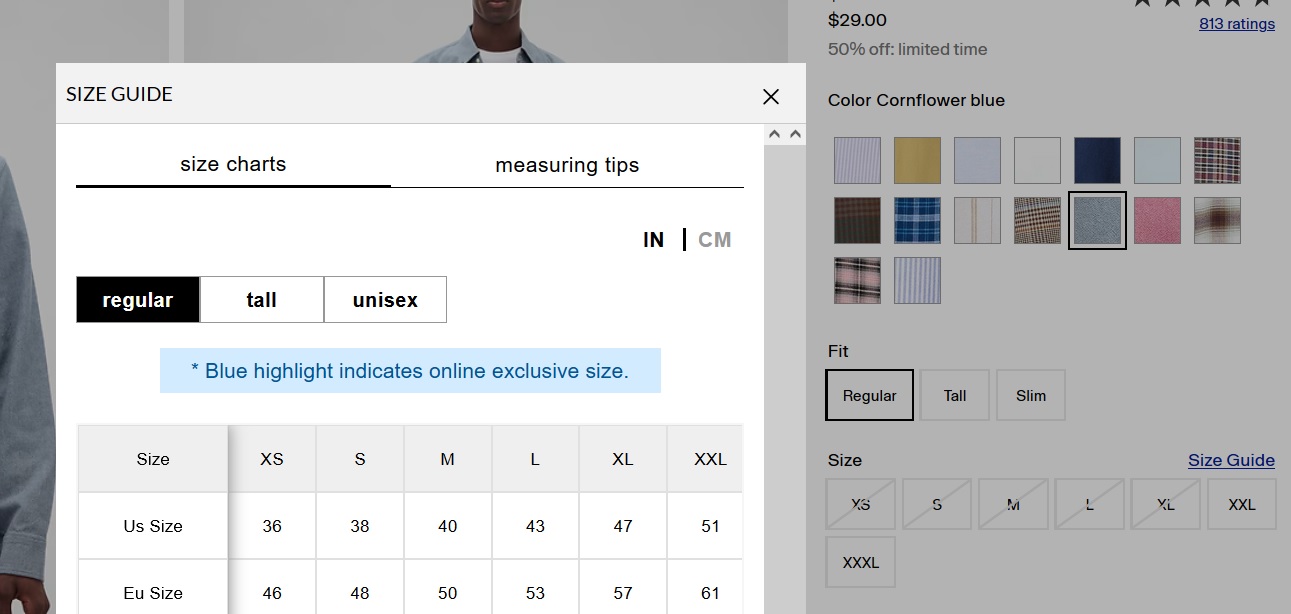
Task: Choose the blue and white plaid swatch
Action: tap(917, 220)
